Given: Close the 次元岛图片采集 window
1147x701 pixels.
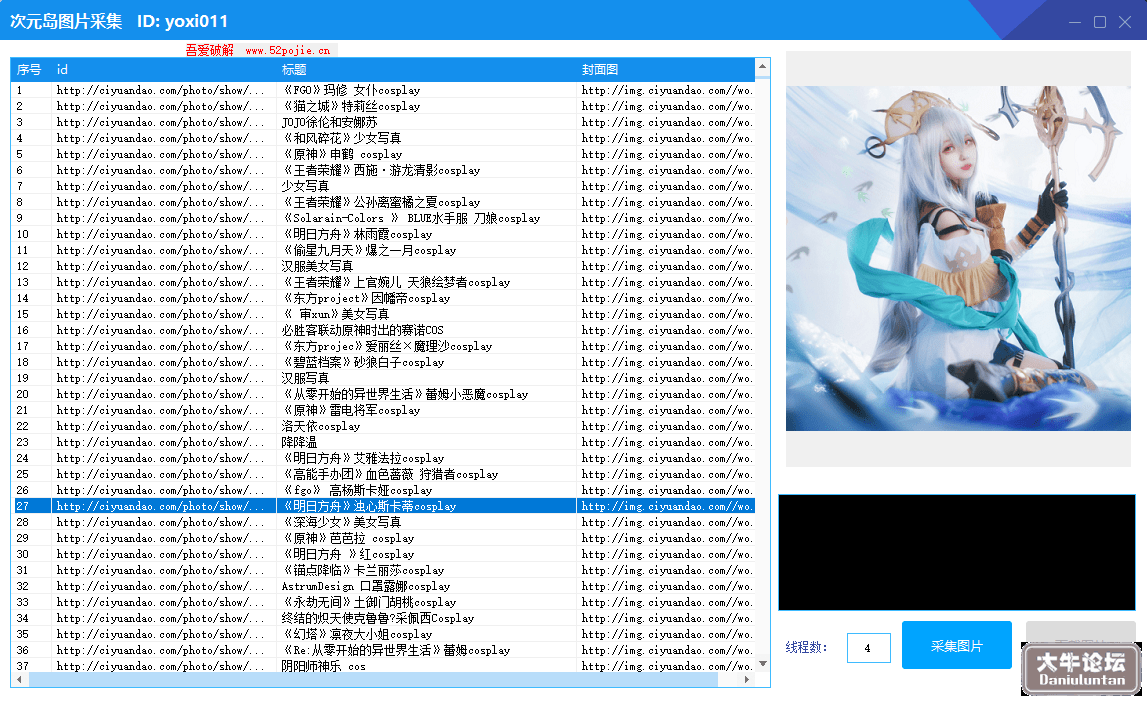Looking at the screenshot, I should 1125,22.
